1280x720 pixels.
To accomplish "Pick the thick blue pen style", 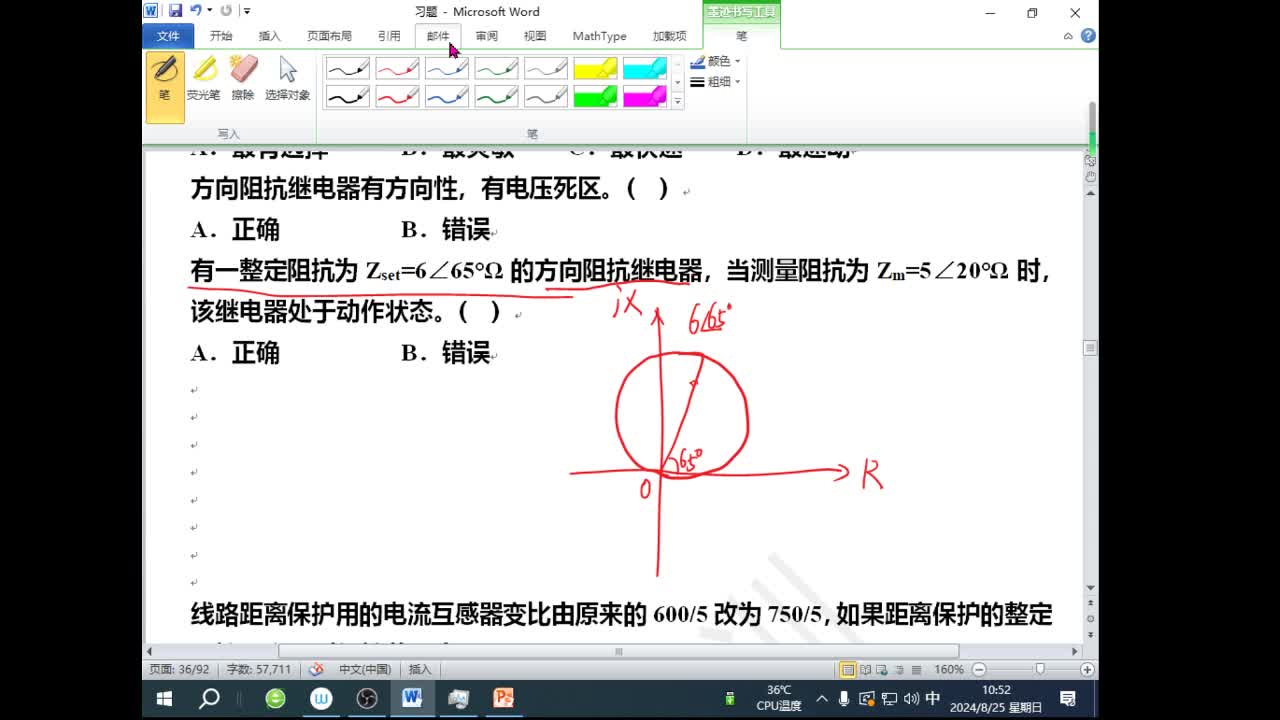I will pyautogui.click(x=447, y=96).
